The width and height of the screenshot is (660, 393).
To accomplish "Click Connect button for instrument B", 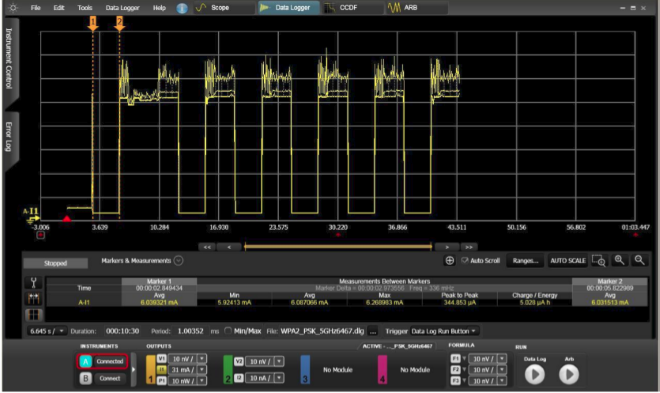I will [110, 378].
